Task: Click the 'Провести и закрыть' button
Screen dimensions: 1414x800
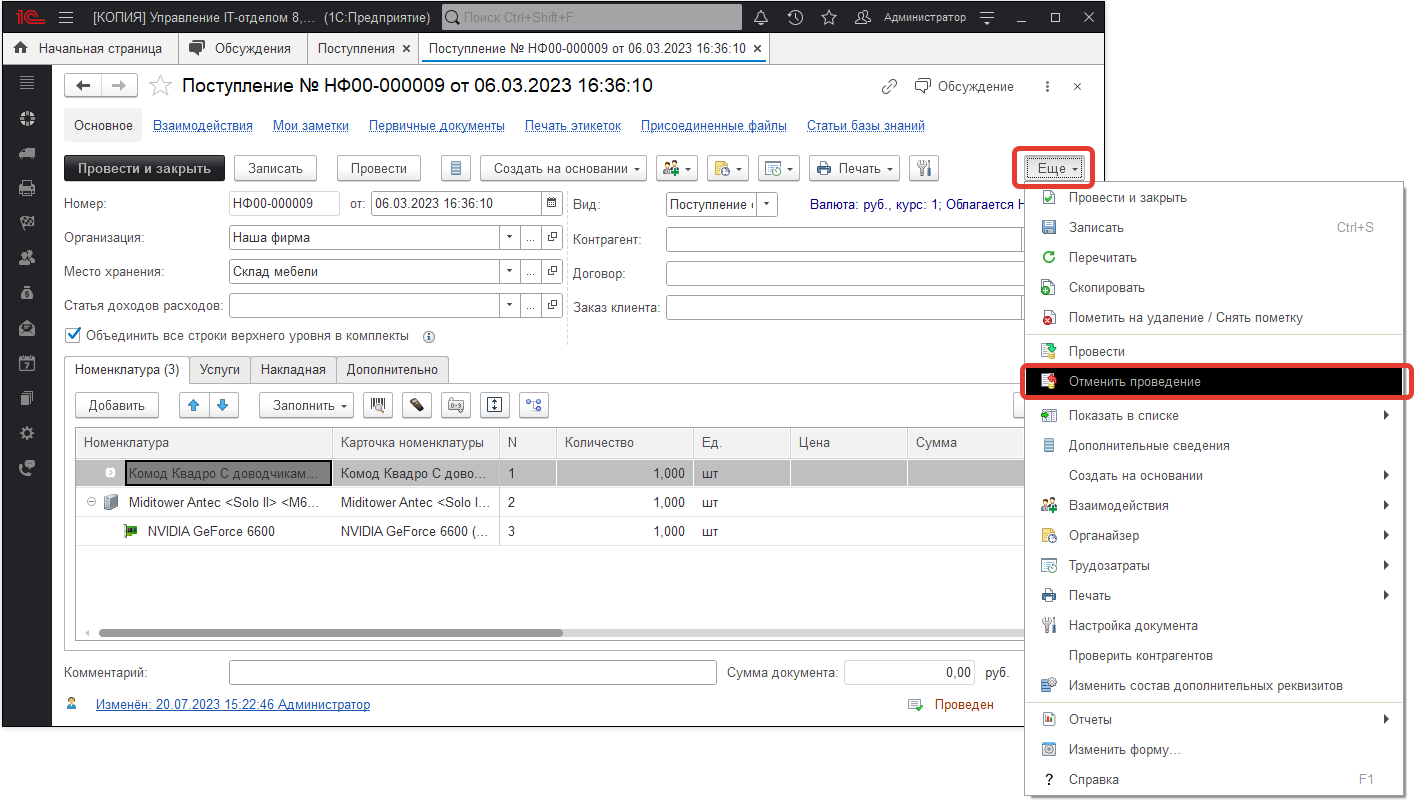Action: [x=144, y=169]
